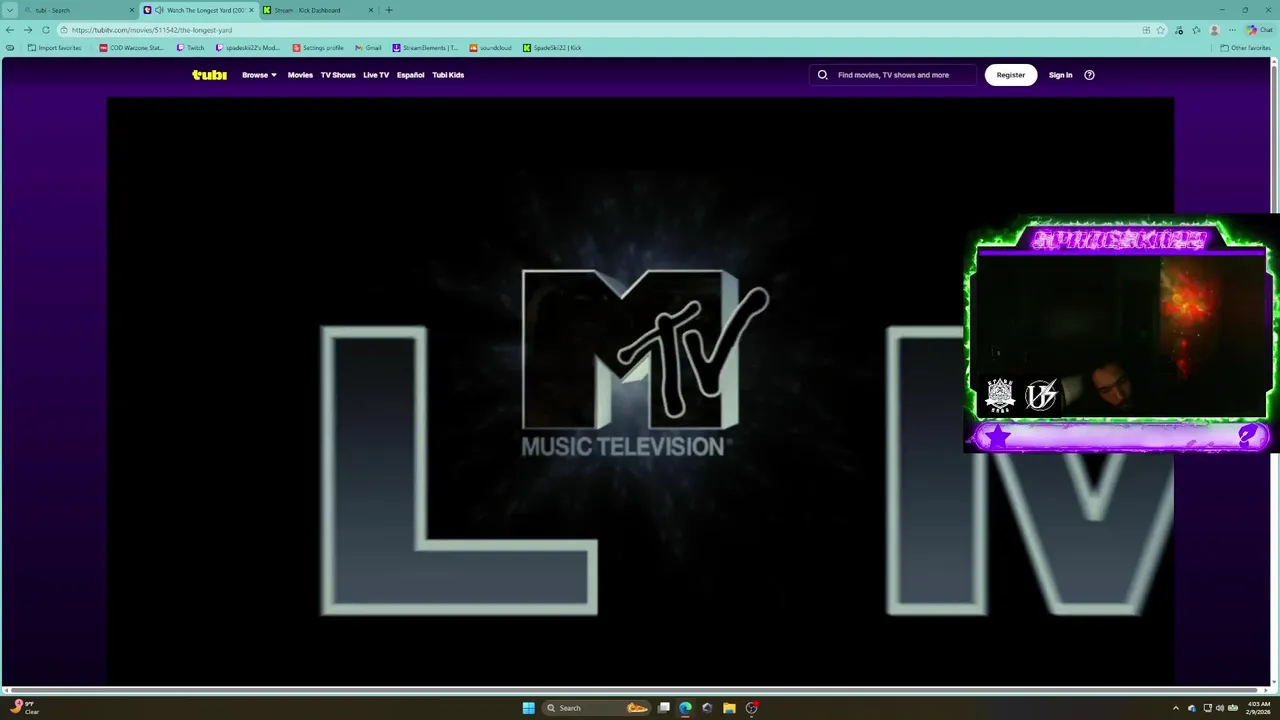The height and width of the screenshot is (720, 1280).
Task: Mute the Longest Yard tab audio icon
Action: point(159,10)
